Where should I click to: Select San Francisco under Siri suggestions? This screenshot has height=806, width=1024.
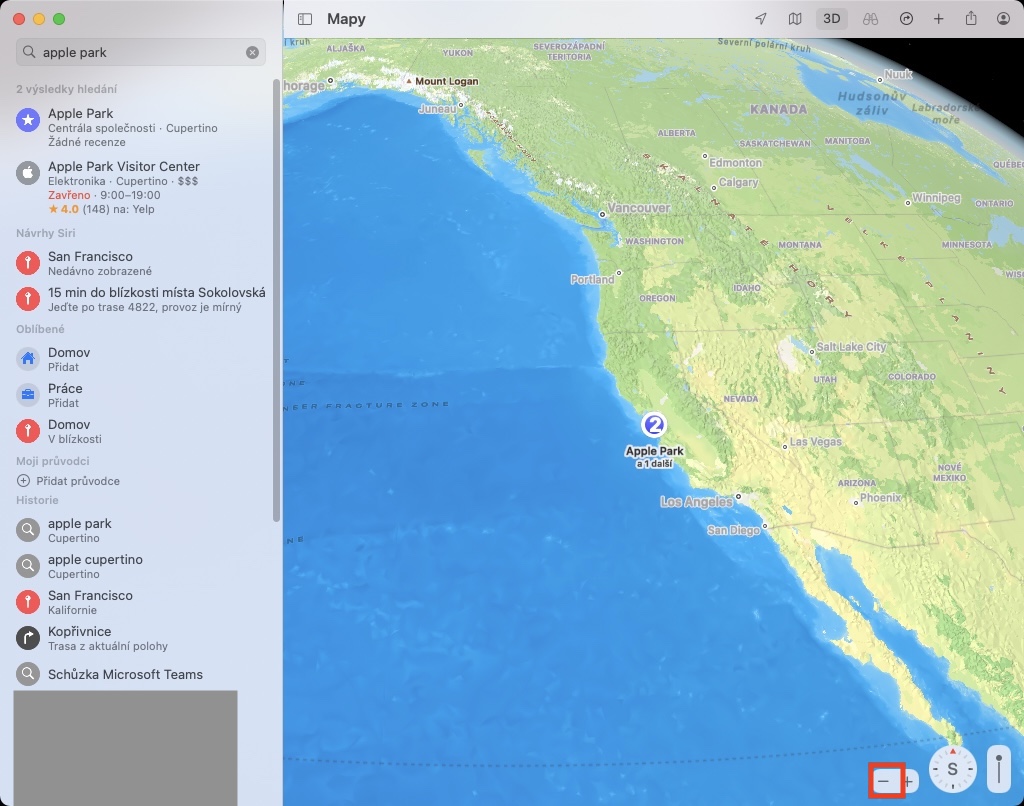[x=90, y=263]
